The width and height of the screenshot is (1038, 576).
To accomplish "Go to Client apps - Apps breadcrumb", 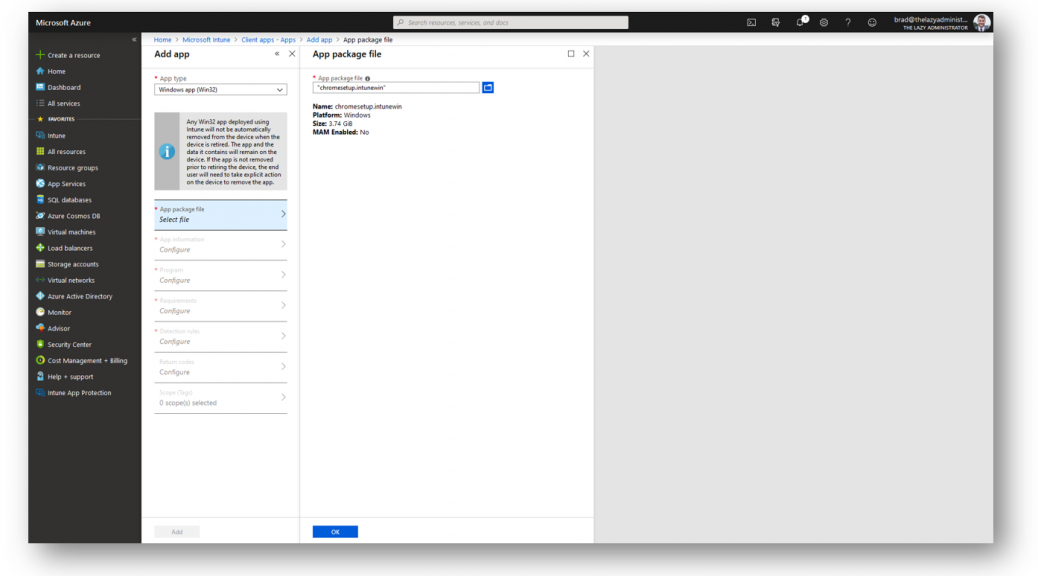I will [268, 40].
